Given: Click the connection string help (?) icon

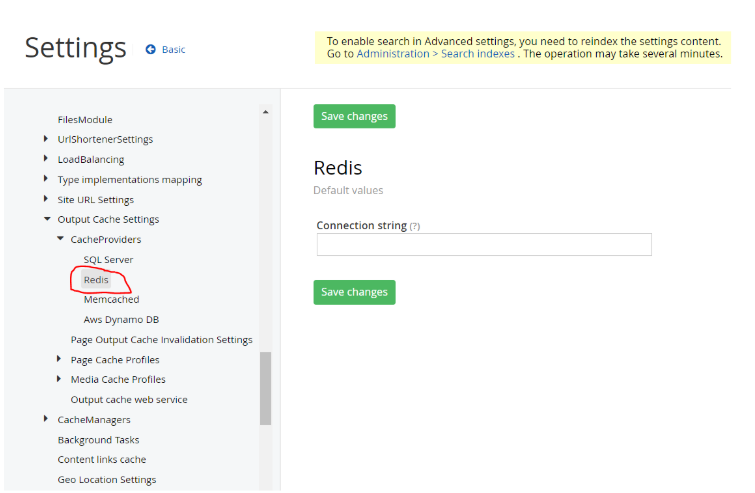Looking at the screenshot, I should click(x=415, y=226).
